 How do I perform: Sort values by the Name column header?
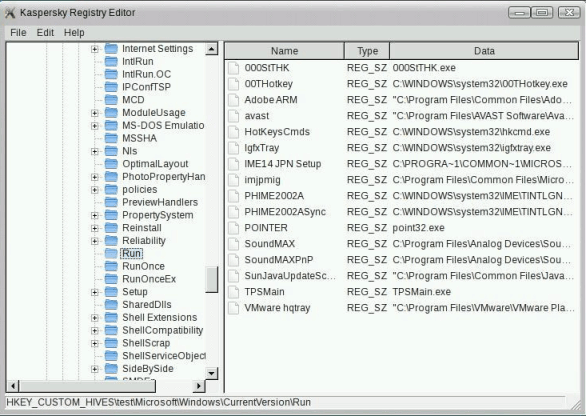pos(284,51)
